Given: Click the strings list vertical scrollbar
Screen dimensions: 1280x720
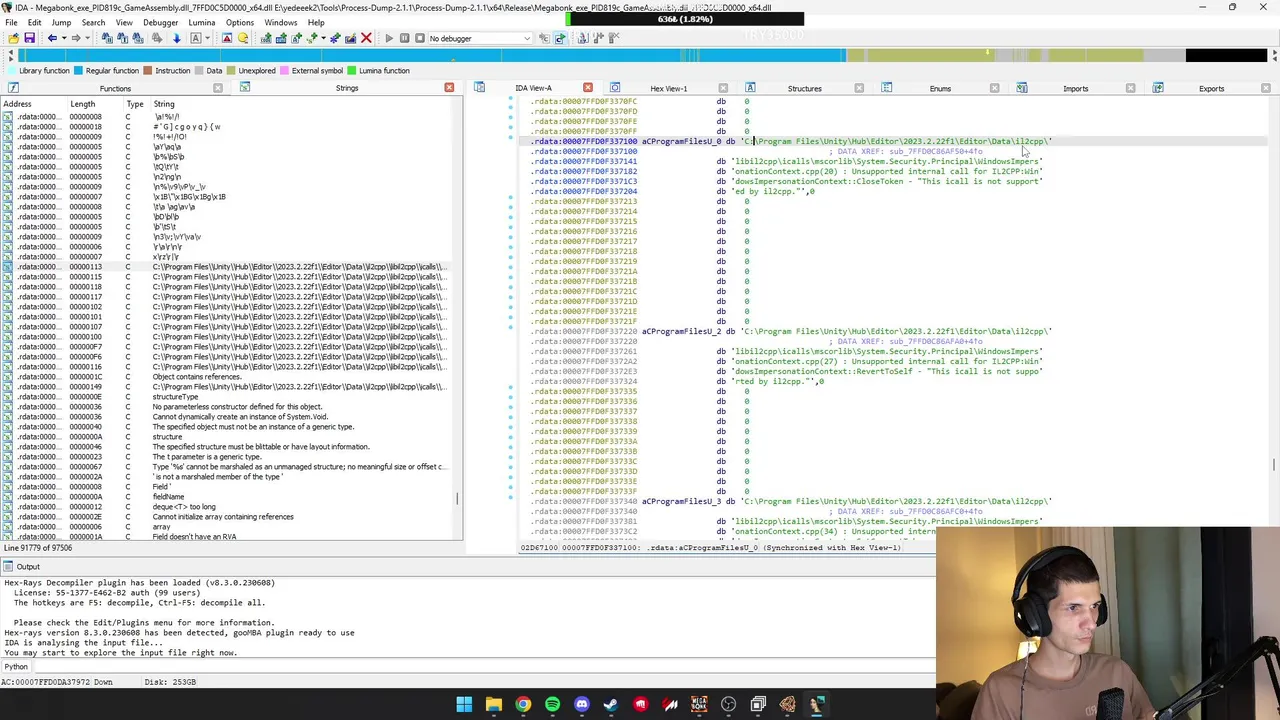Looking at the screenshot, I should tap(459, 320).
